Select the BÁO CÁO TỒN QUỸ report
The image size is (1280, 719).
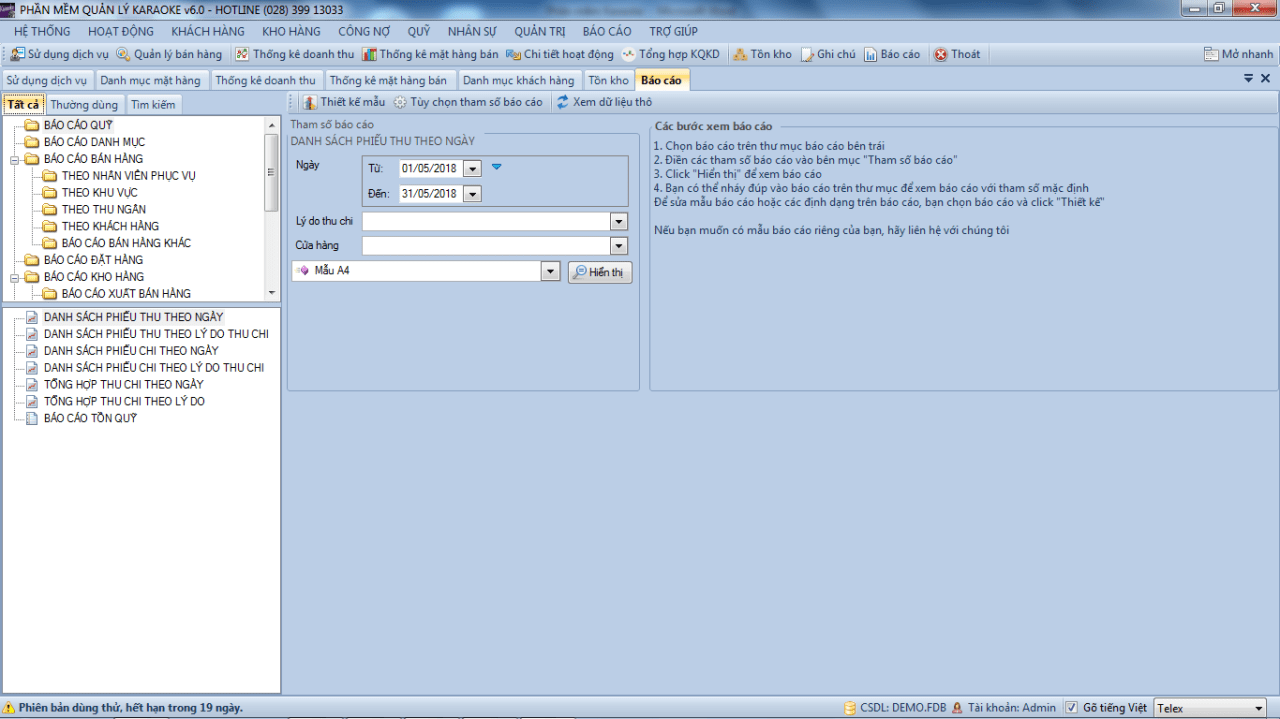[x=90, y=418]
